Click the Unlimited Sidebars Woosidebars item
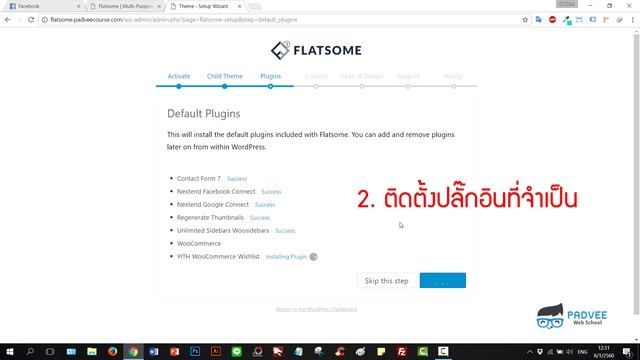 (x=223, y=231)
